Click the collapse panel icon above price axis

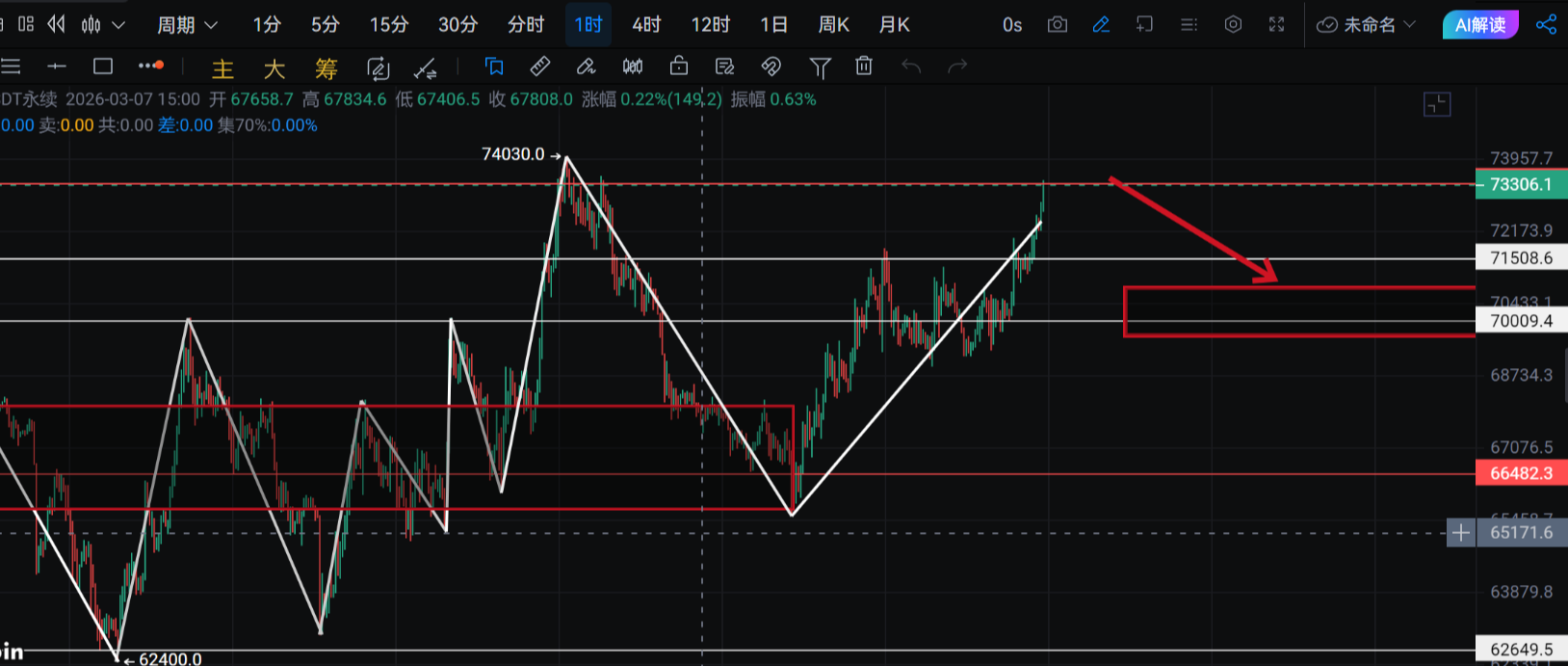click(x=1436, y=104)
